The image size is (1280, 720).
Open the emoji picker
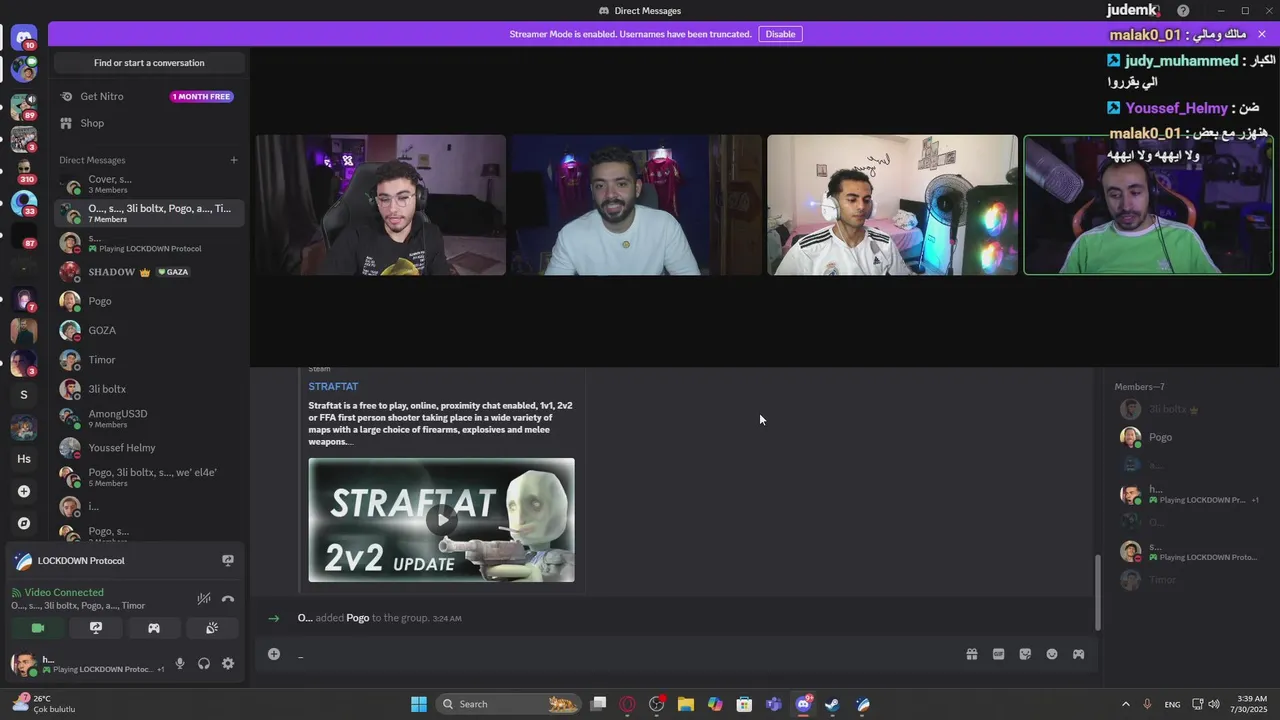(x=1052, y=654)
